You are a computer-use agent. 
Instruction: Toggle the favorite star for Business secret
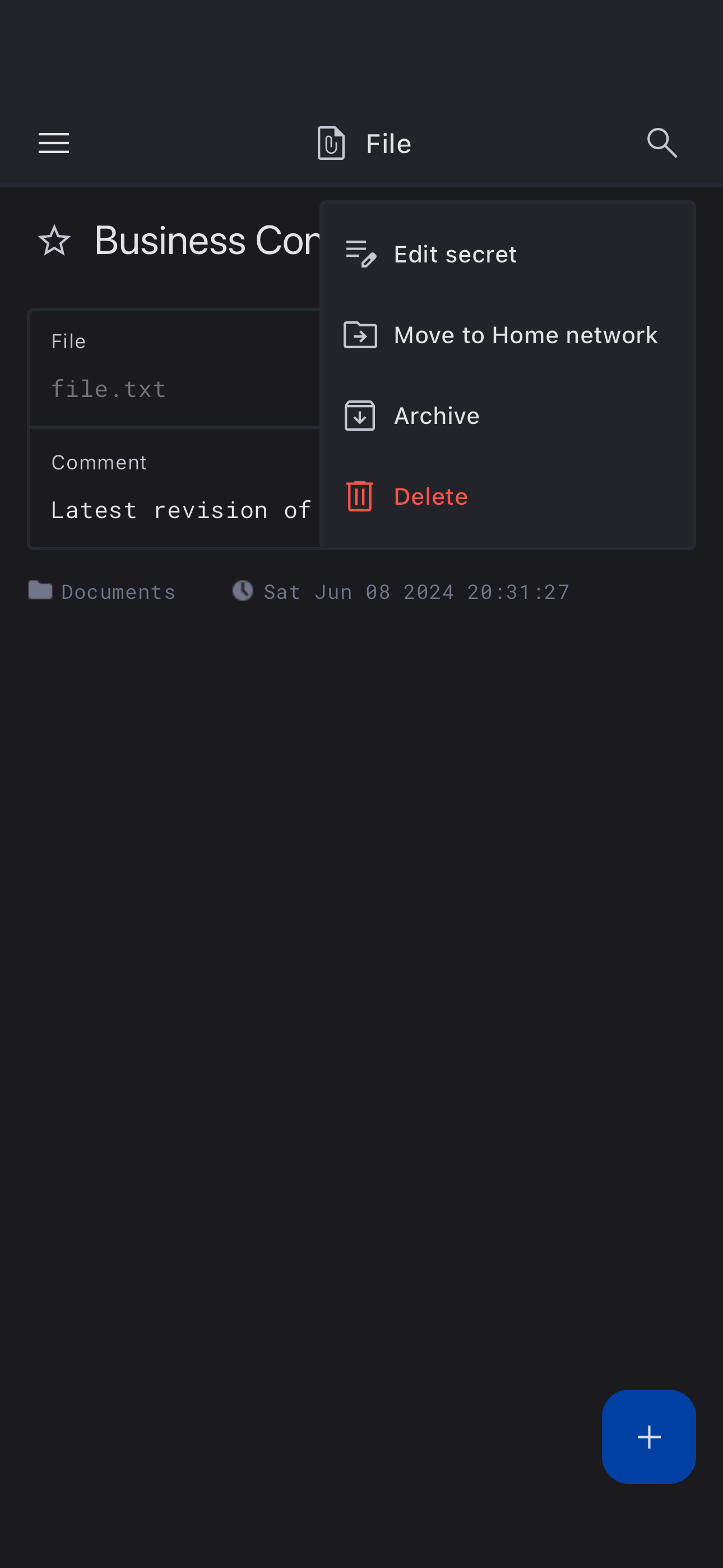54,241
